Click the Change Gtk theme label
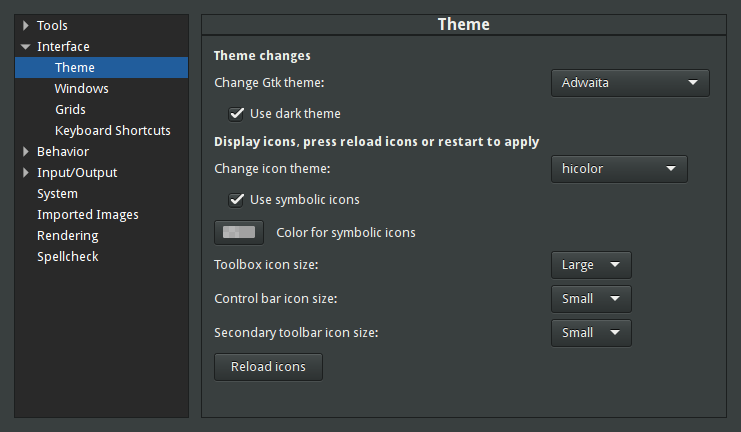Screen dimensions: 741x432 (x=269, y=83)
